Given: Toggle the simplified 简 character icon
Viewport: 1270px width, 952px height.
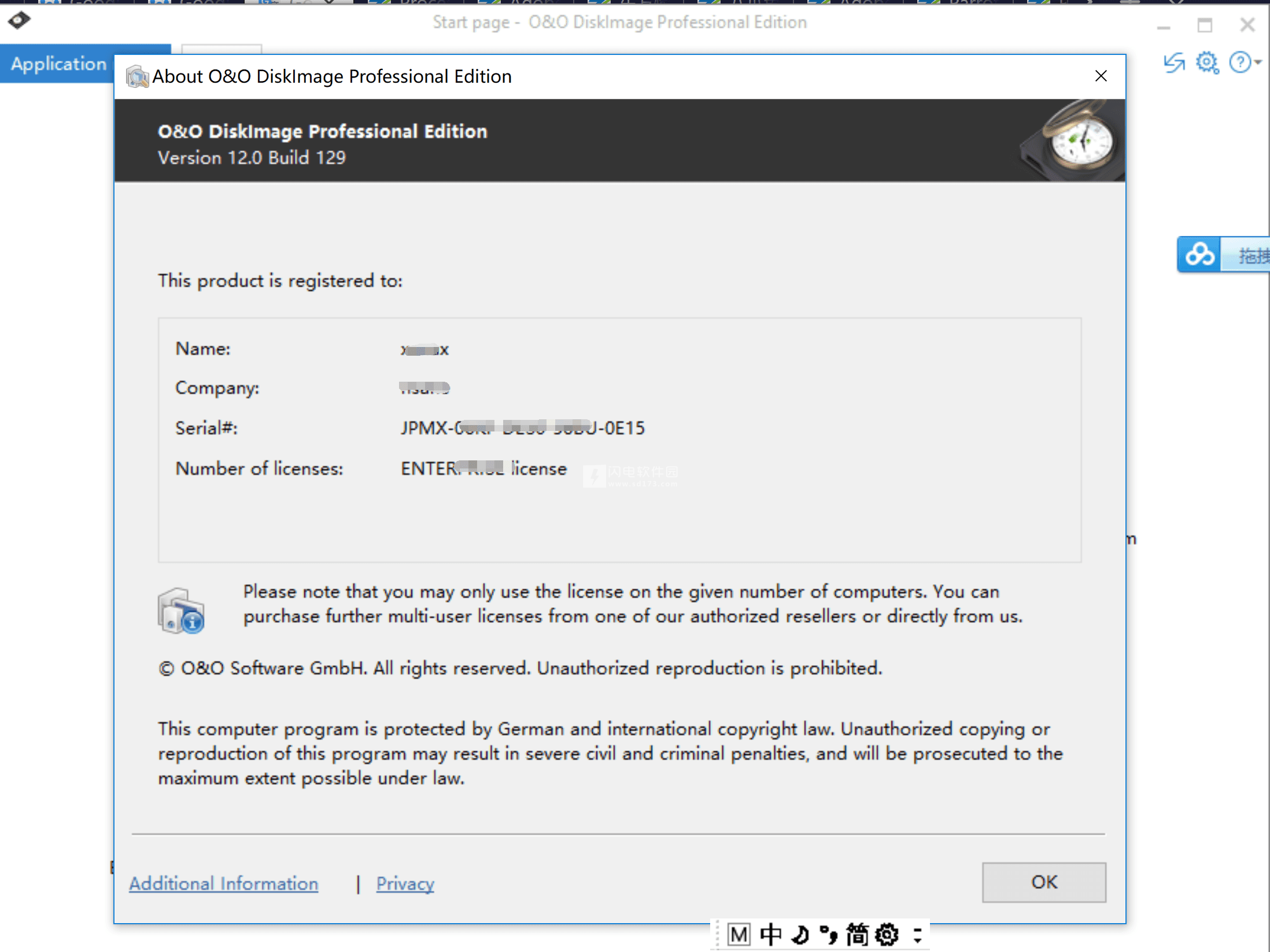Looking at the screenshot, I should tap(857, 934).
